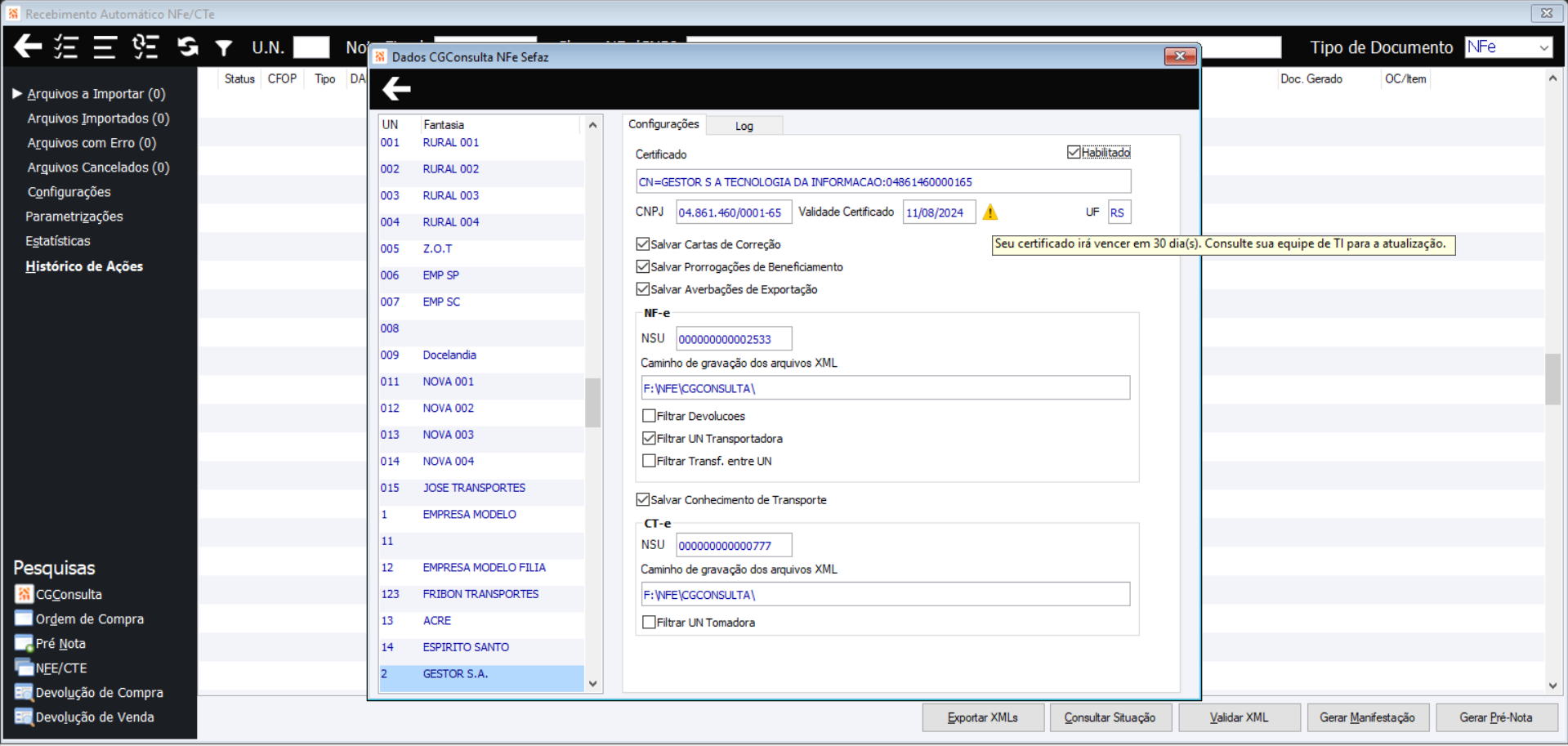Enable the Filtrar Devolucoes checkbox
Image resolution: width=1568 pixels, height=746 pixels.
pos(649,416)
